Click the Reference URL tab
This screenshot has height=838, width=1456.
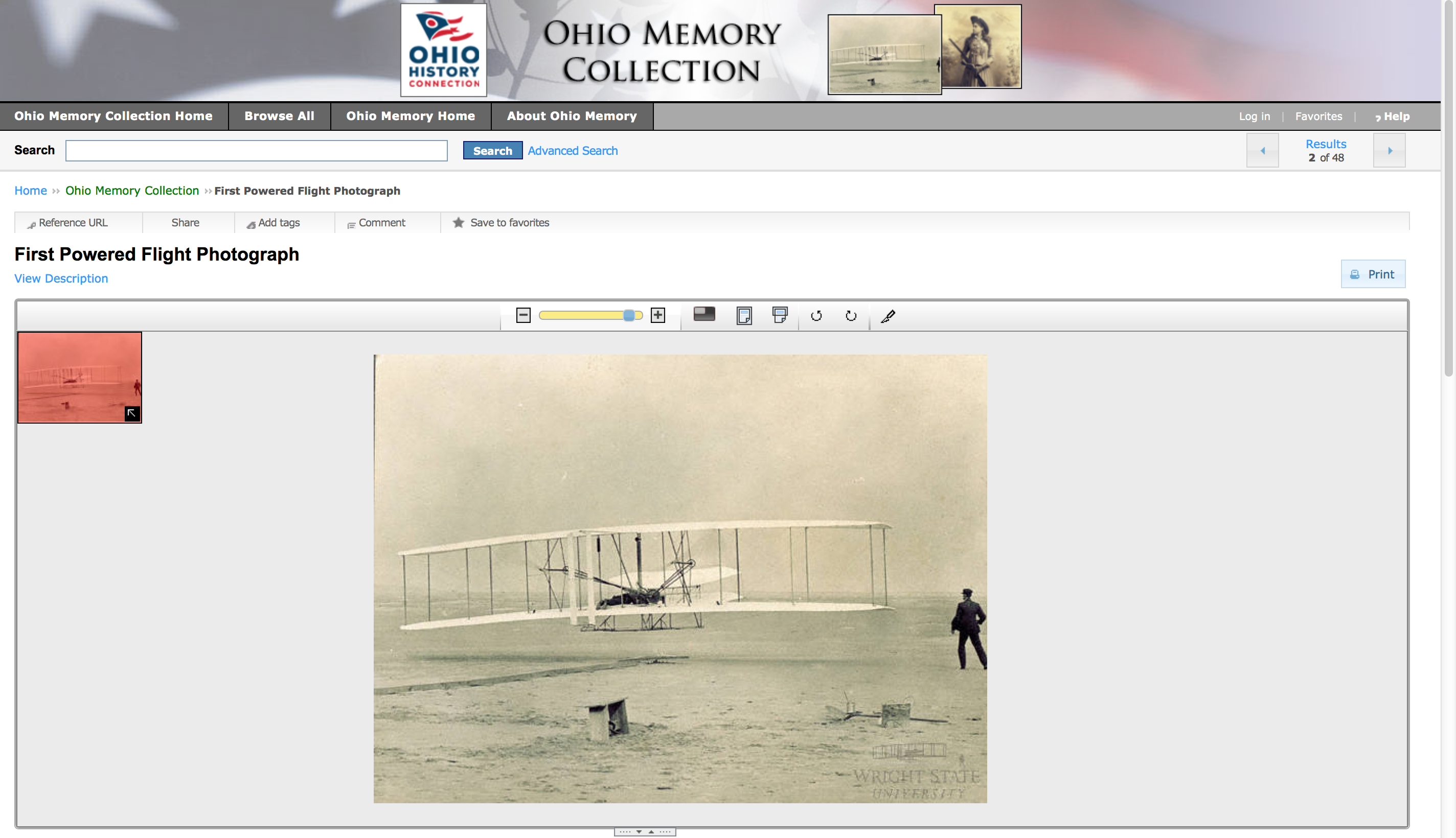(x=67, y=223)
